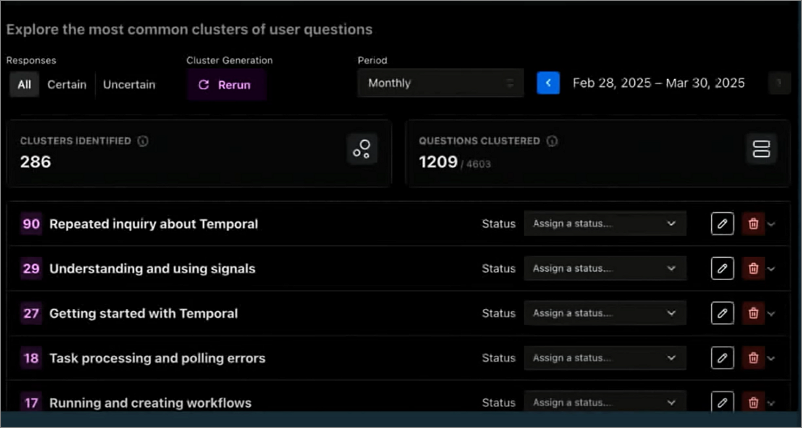Click the 1209 questions clustered value

click(438, 162)
